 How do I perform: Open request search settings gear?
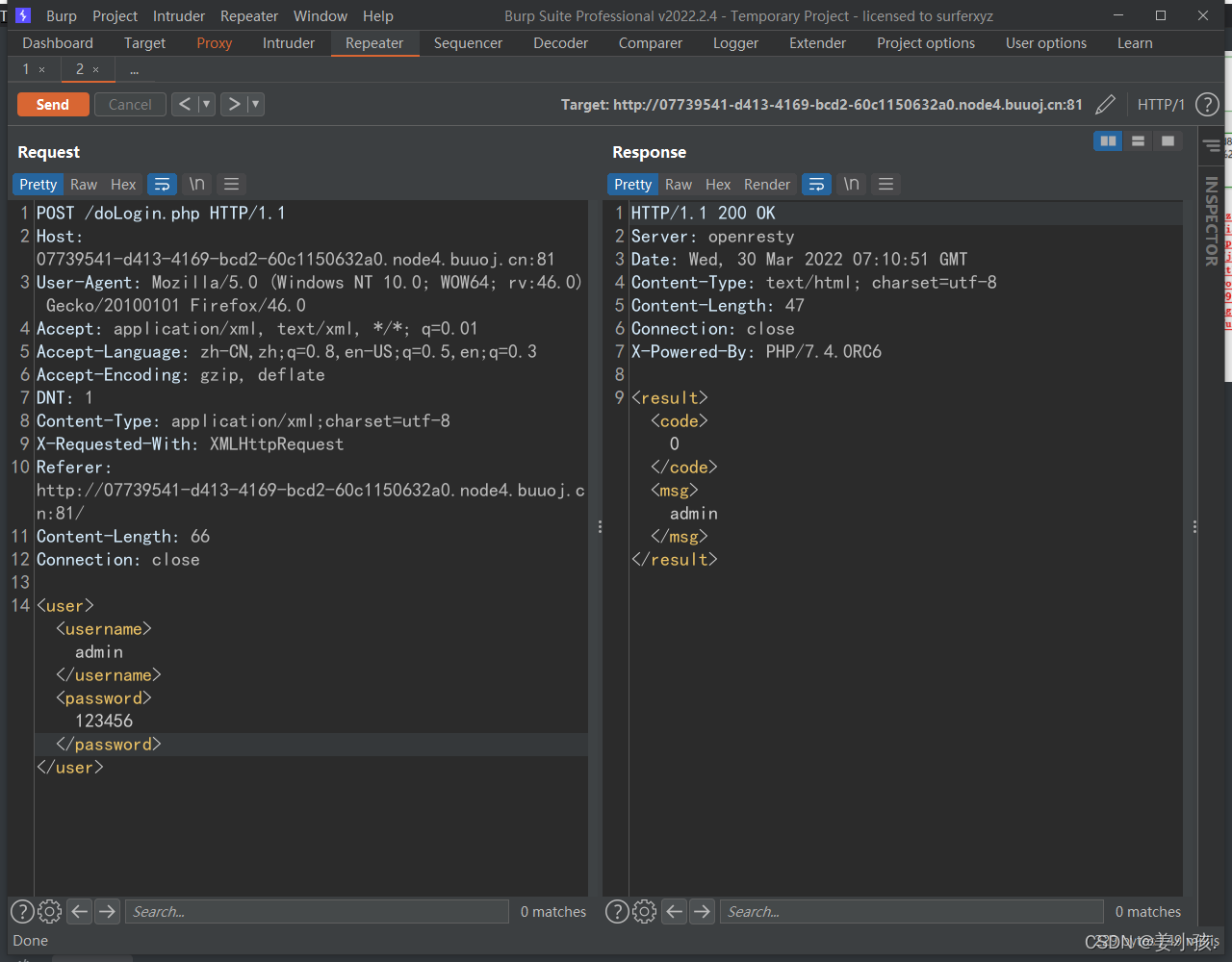pyautogui.click(x=50, y=912)
